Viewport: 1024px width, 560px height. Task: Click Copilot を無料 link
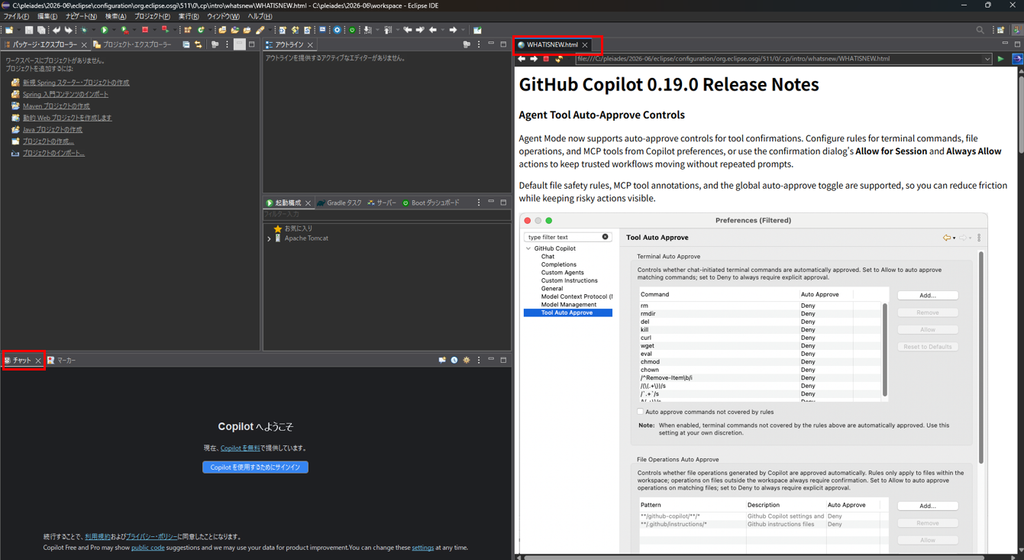240,448
